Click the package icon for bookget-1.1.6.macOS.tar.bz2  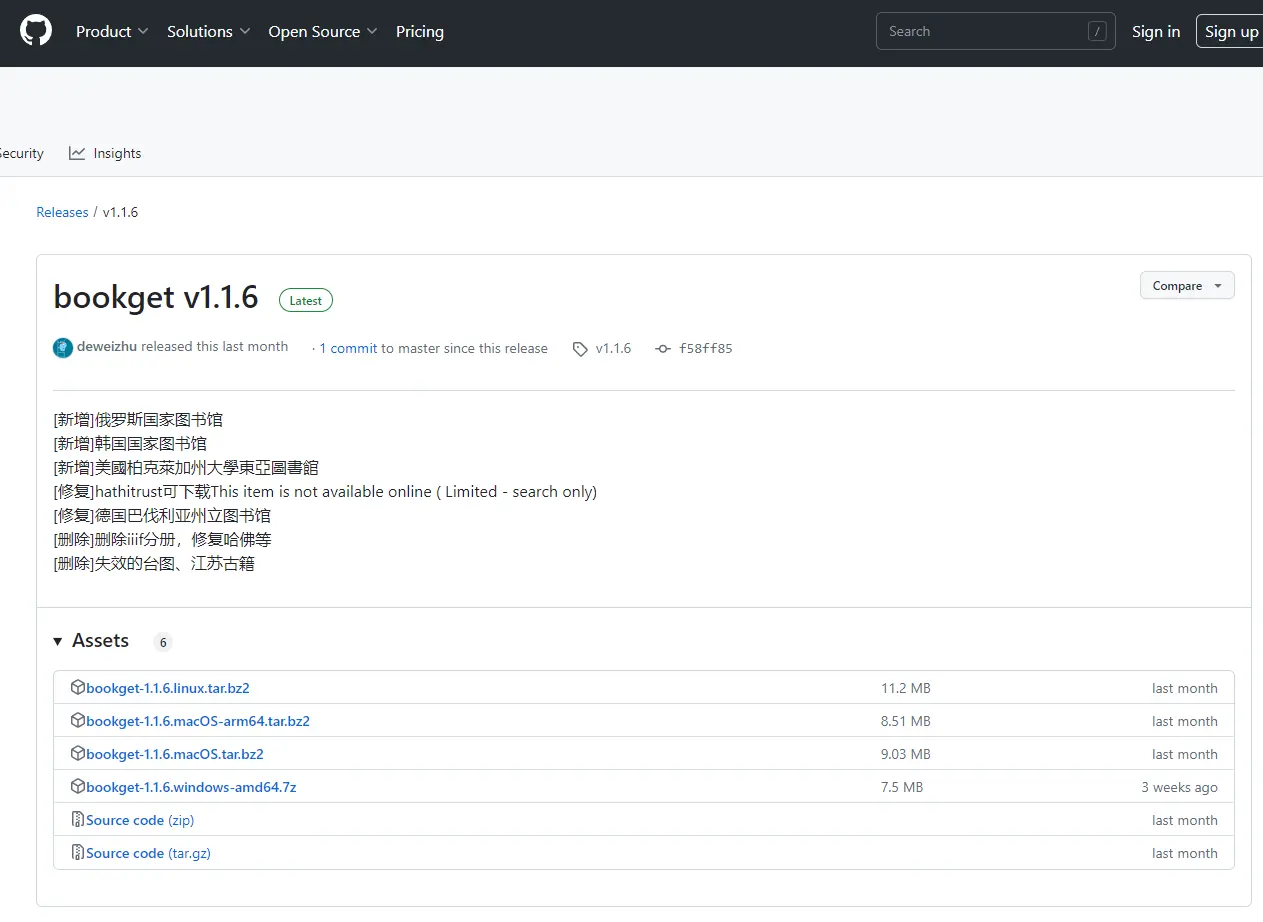click(x=78, y=753)
